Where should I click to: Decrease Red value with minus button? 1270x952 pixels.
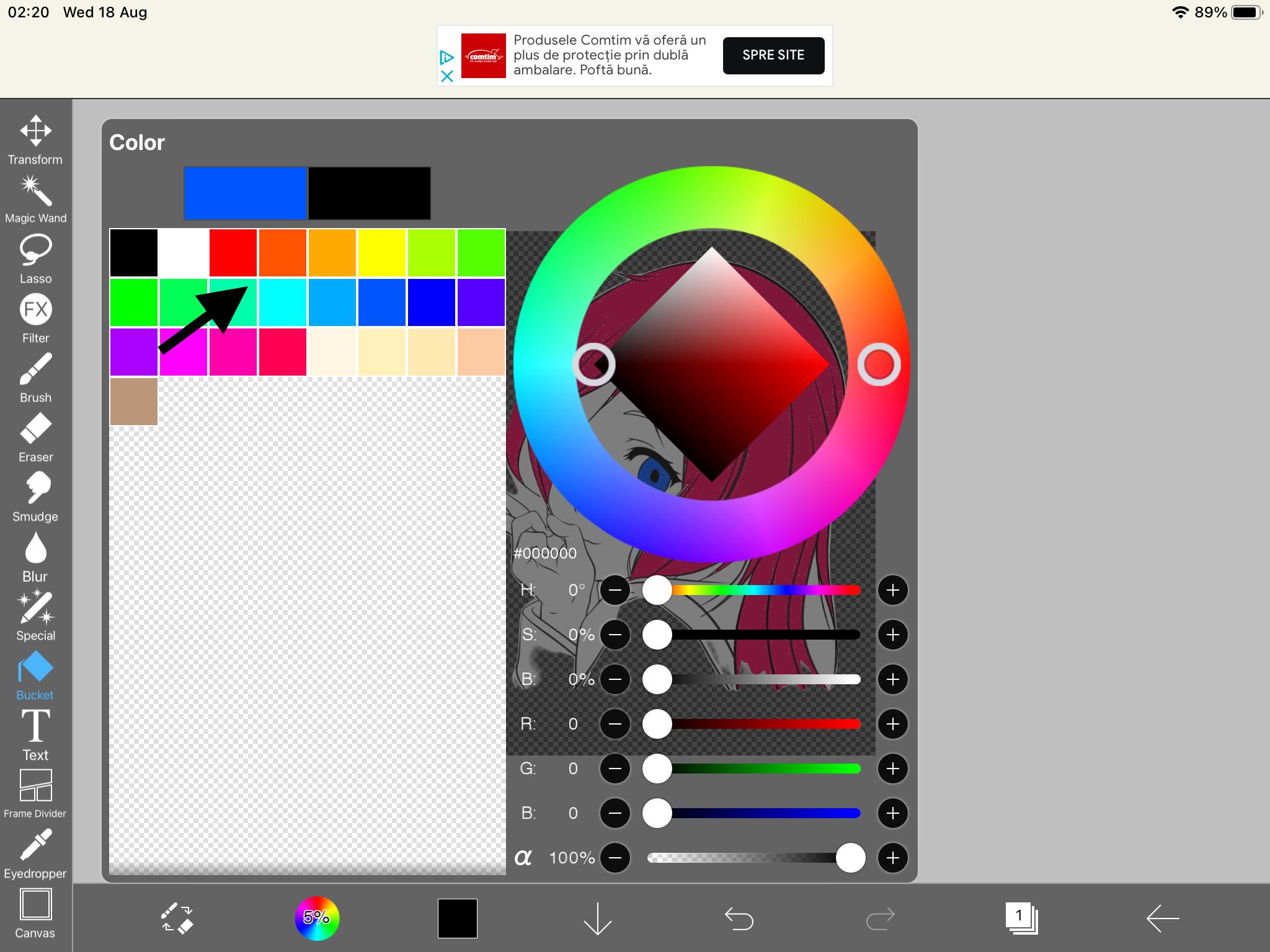[615, 724]
